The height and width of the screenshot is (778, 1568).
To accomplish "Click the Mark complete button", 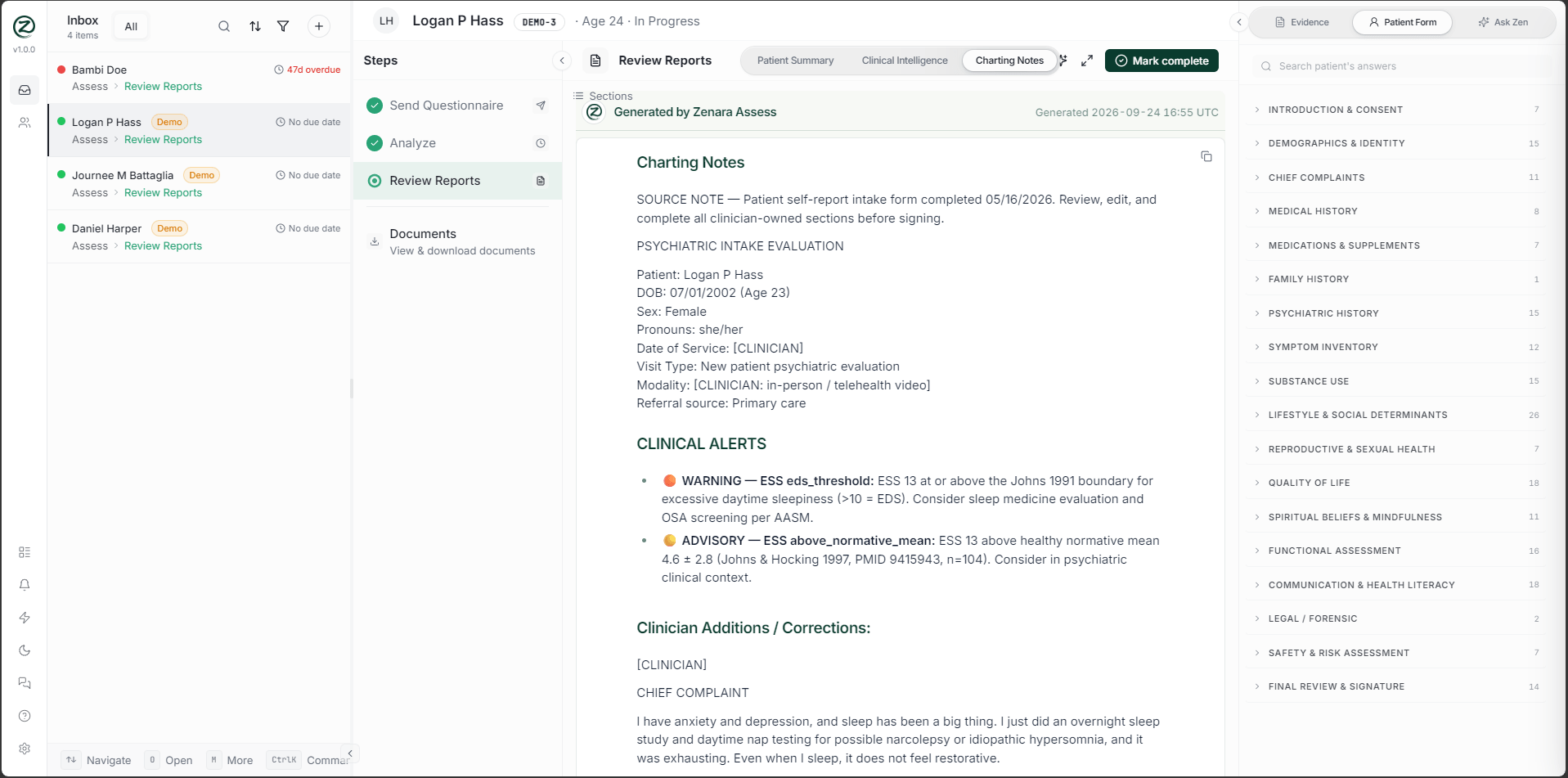I will tap(1161, 61).
